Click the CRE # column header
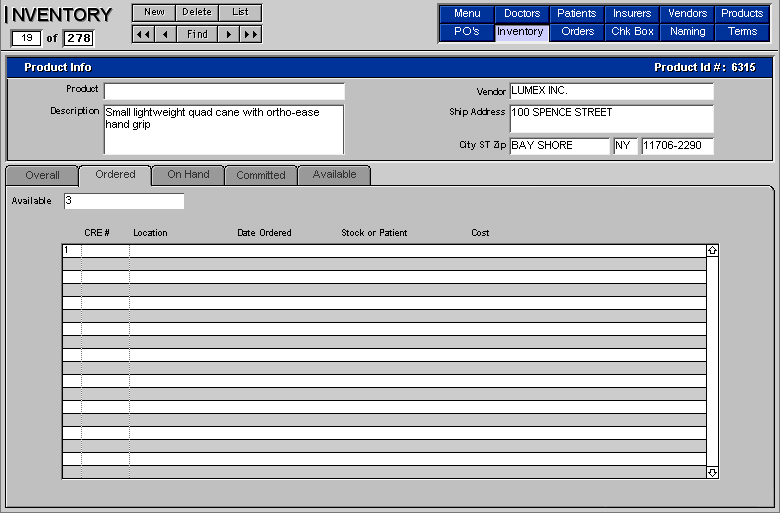The image size is (780, 513). [x=97, y=233]
